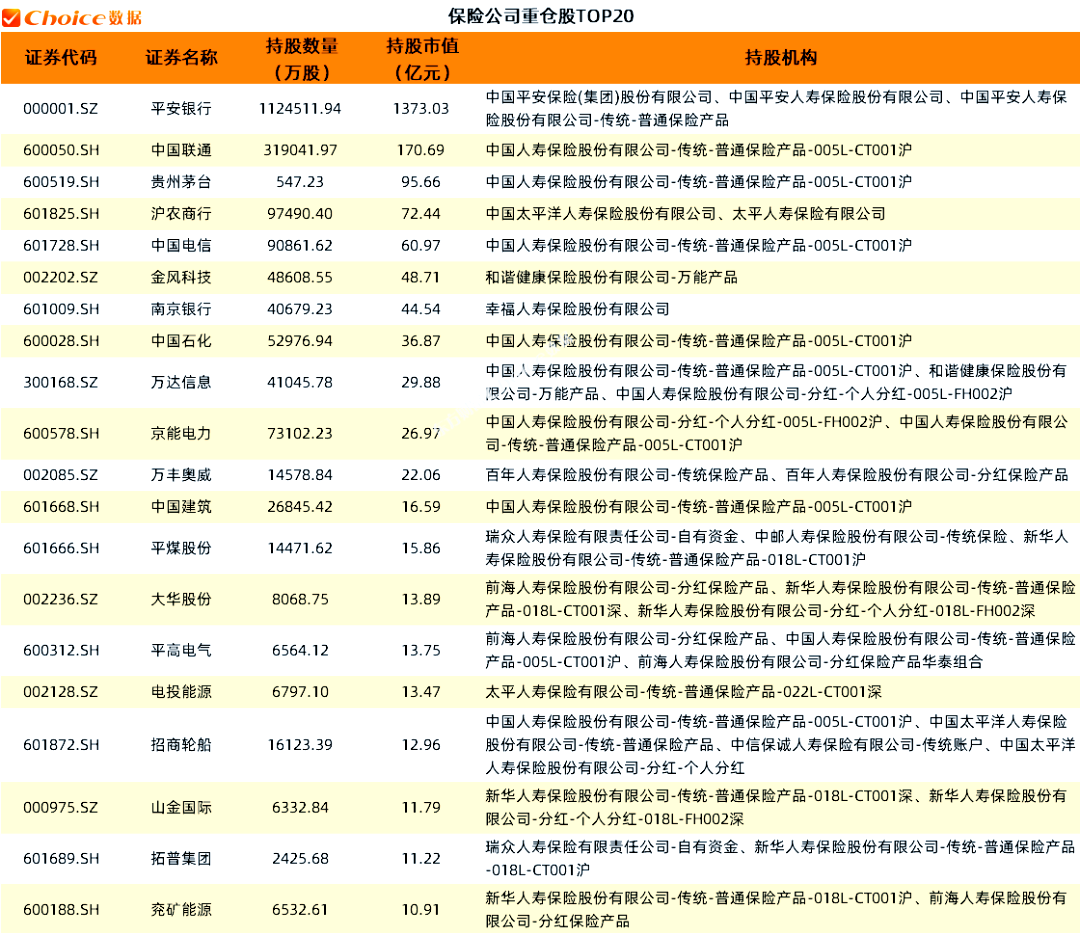1080x933 pixels.
Task: Select code 600028.SH
Action: coord(61,341)
